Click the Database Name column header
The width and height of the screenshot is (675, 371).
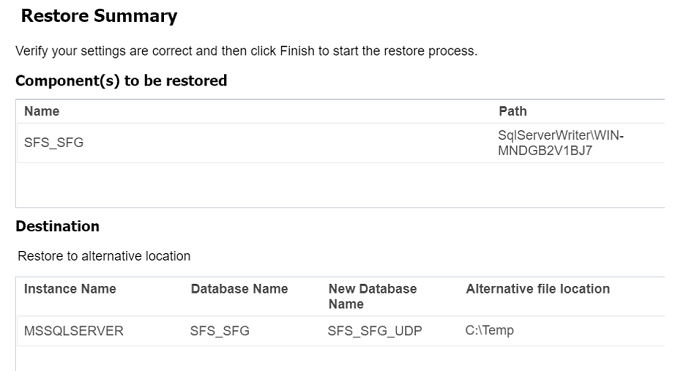(239, 289)
